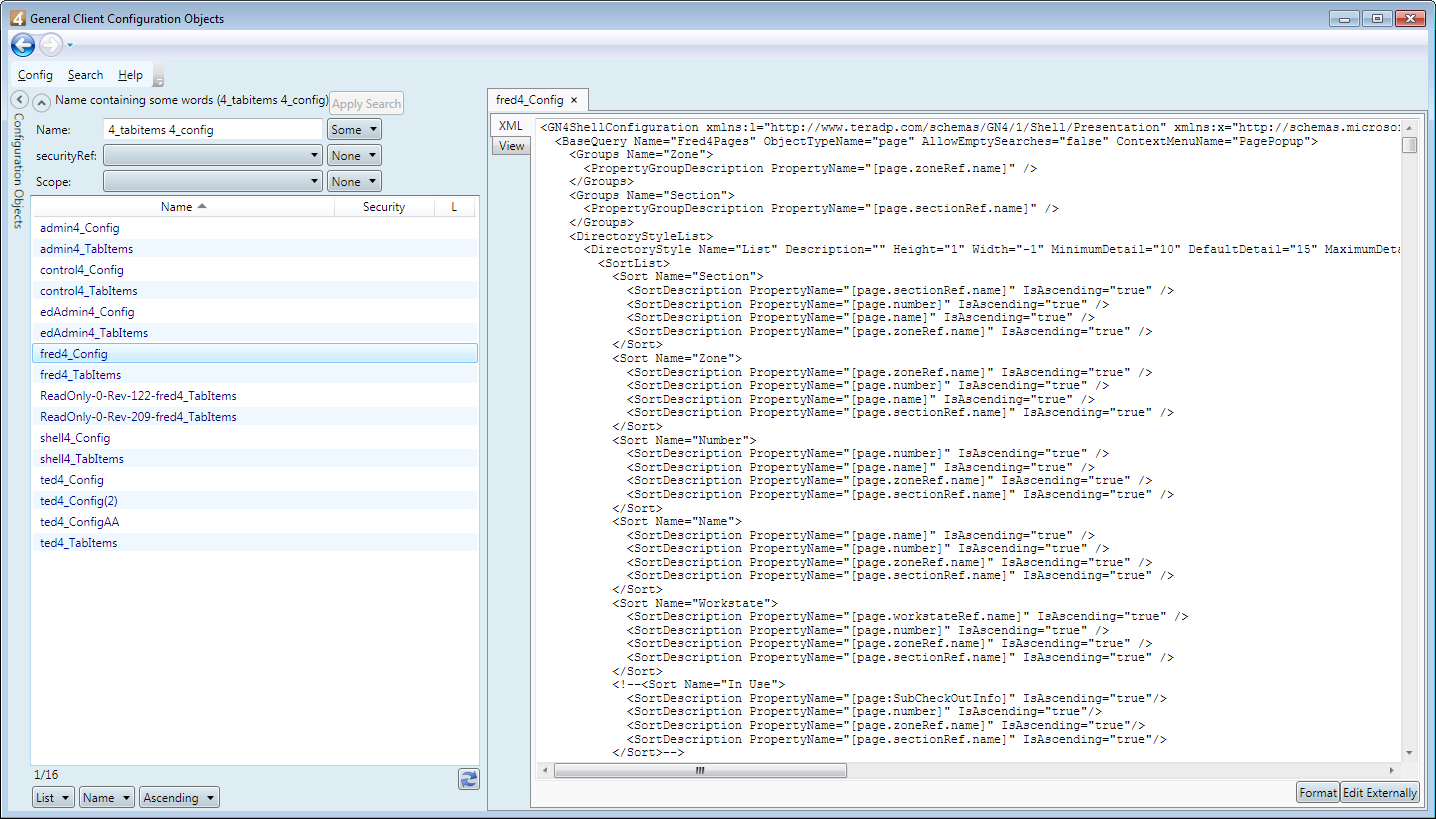Open the navigation history dropdown arrow

pos(70,45)
